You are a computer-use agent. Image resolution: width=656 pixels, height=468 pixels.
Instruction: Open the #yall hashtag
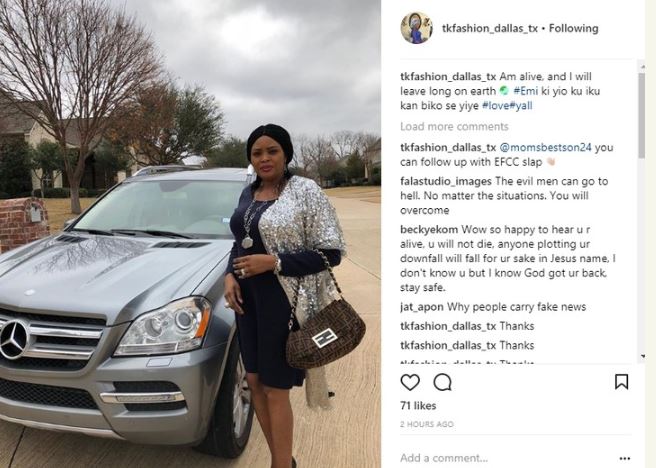(520, 105)
